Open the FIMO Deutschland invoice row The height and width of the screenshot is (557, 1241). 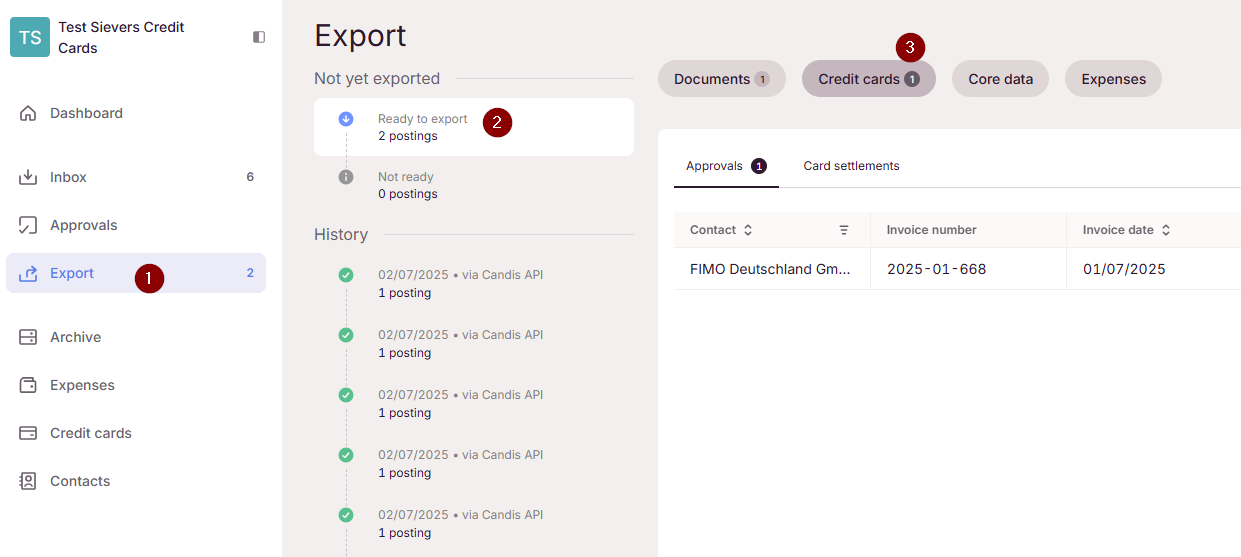[x=770, y=269]
